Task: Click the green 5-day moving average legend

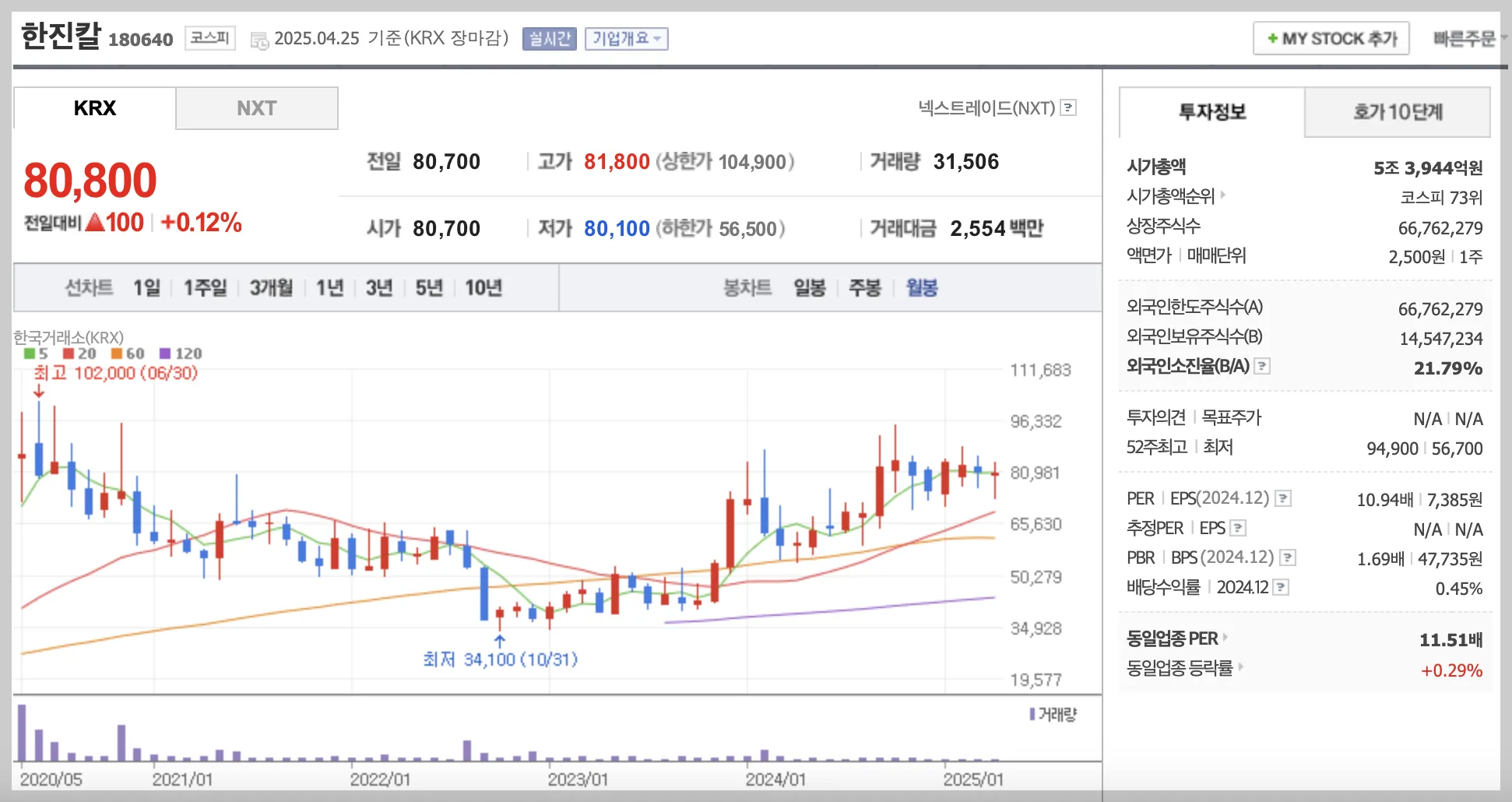Action: click(x=35, y=354)
